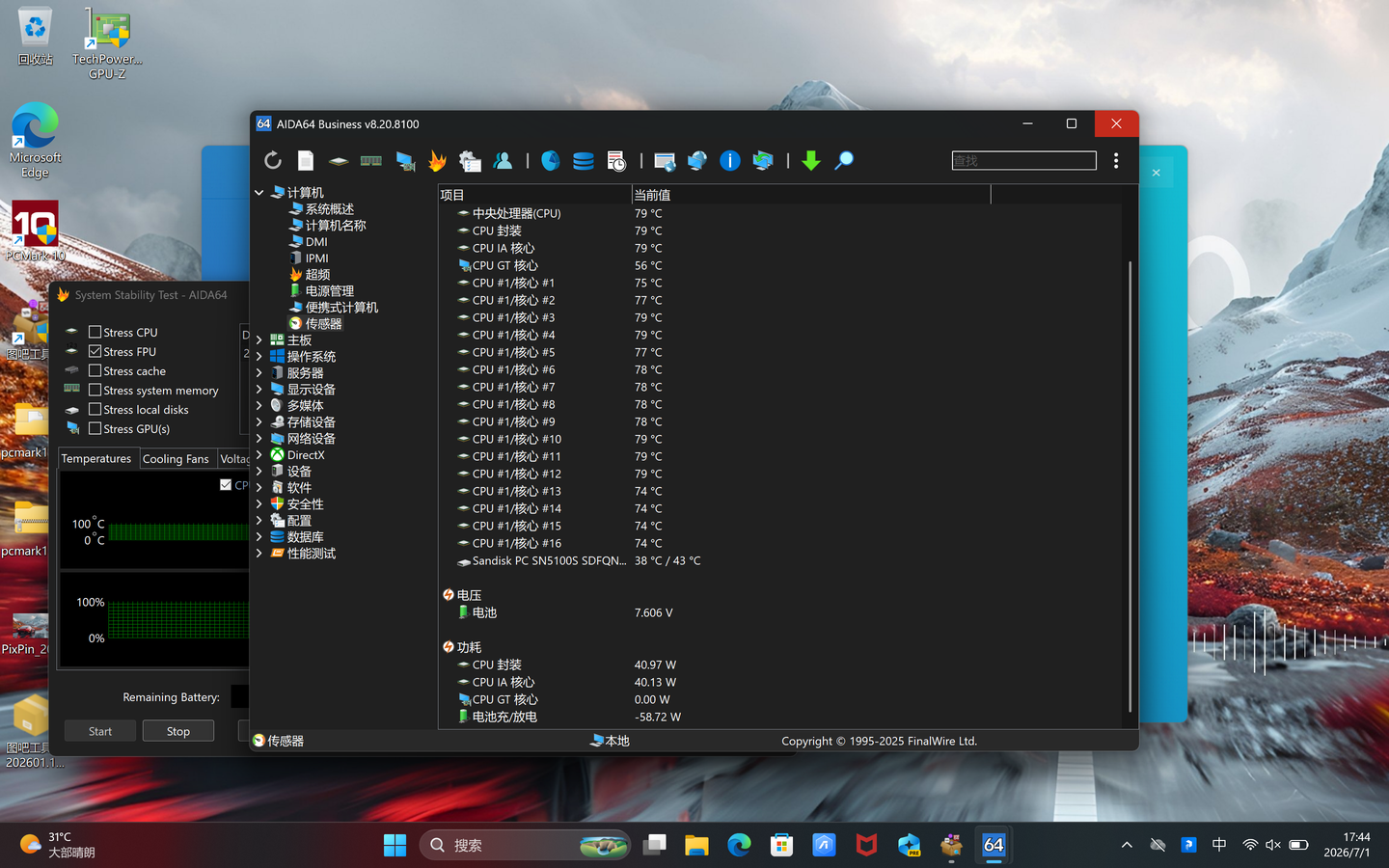Expand the 操作系统 tree node
This screenshot has width=1389, height=868.
pos(259,357)
